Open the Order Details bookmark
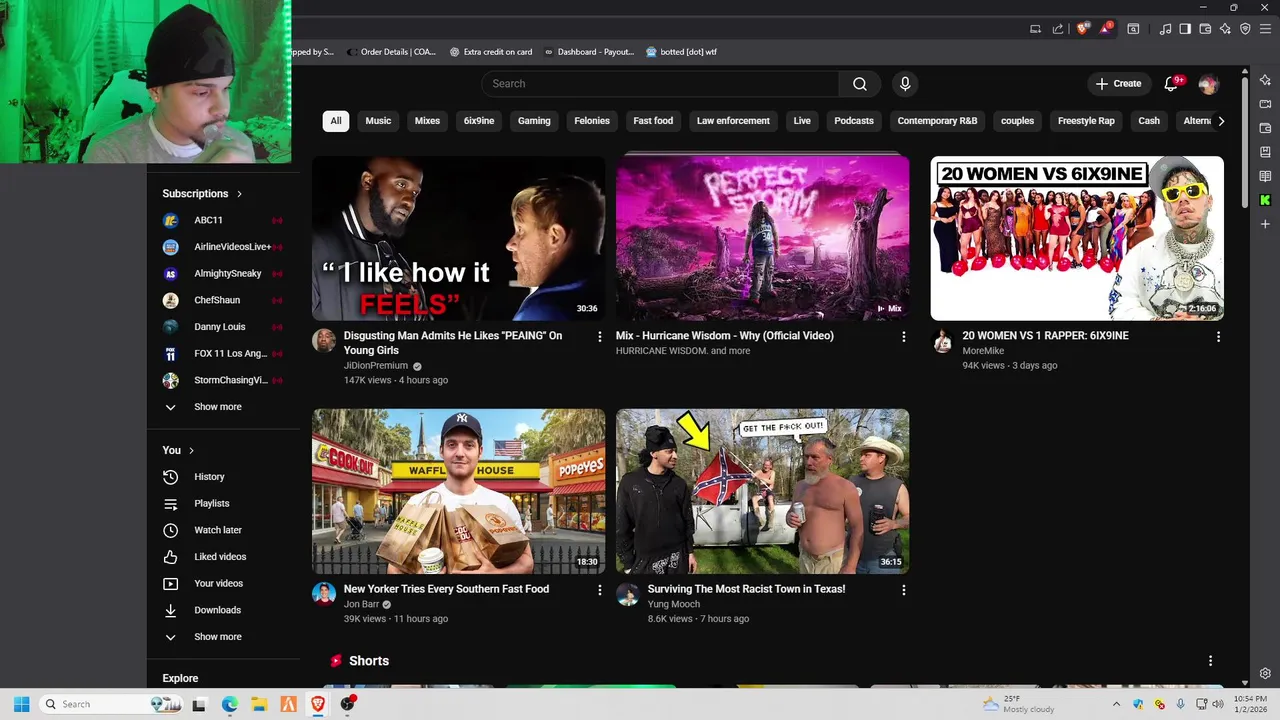 point(391,52)
